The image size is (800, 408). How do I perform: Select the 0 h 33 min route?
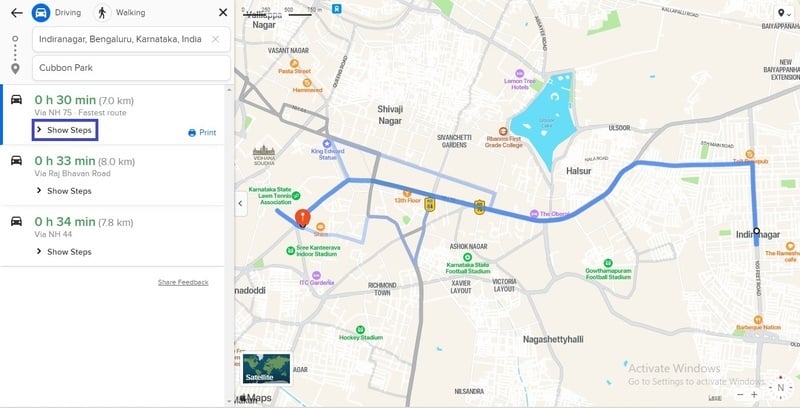pyautogui.click(x=112, y=175)
